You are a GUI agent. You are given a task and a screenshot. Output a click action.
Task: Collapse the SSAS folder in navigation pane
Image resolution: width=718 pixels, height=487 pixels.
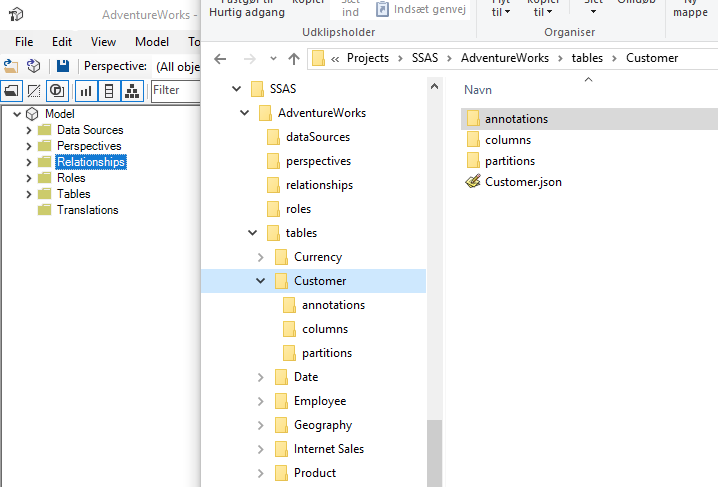pos(236,89)
